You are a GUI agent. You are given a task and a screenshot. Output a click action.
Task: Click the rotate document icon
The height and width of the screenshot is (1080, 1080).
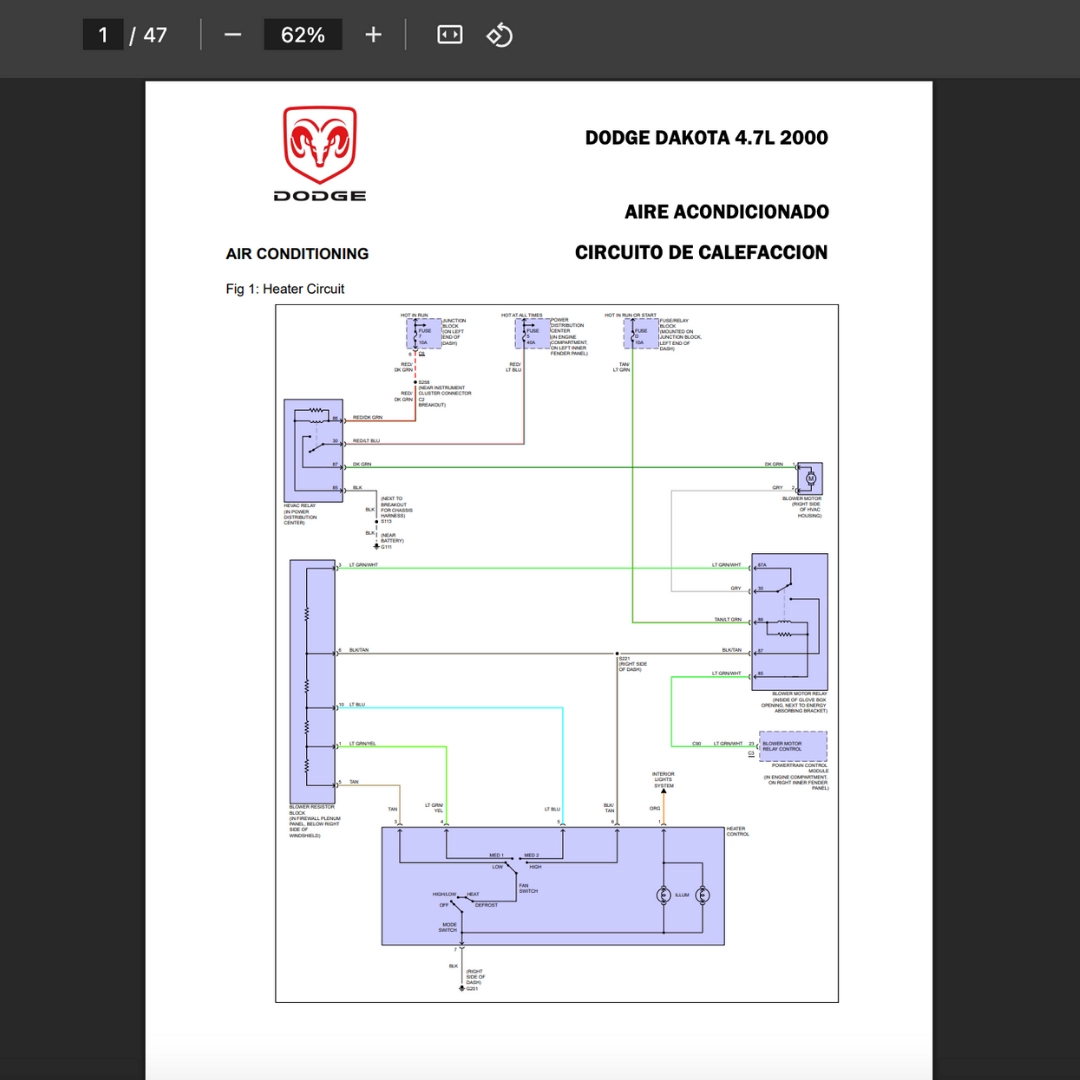pyautogui.click(x=499, y=35)
